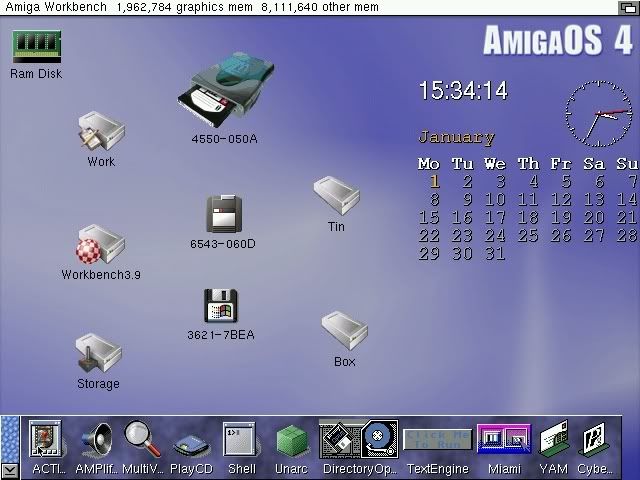Launch Unarc green box icon
The height and width of the screenshot is (480, 640).
pyautogui.click(x=291, y=440)
